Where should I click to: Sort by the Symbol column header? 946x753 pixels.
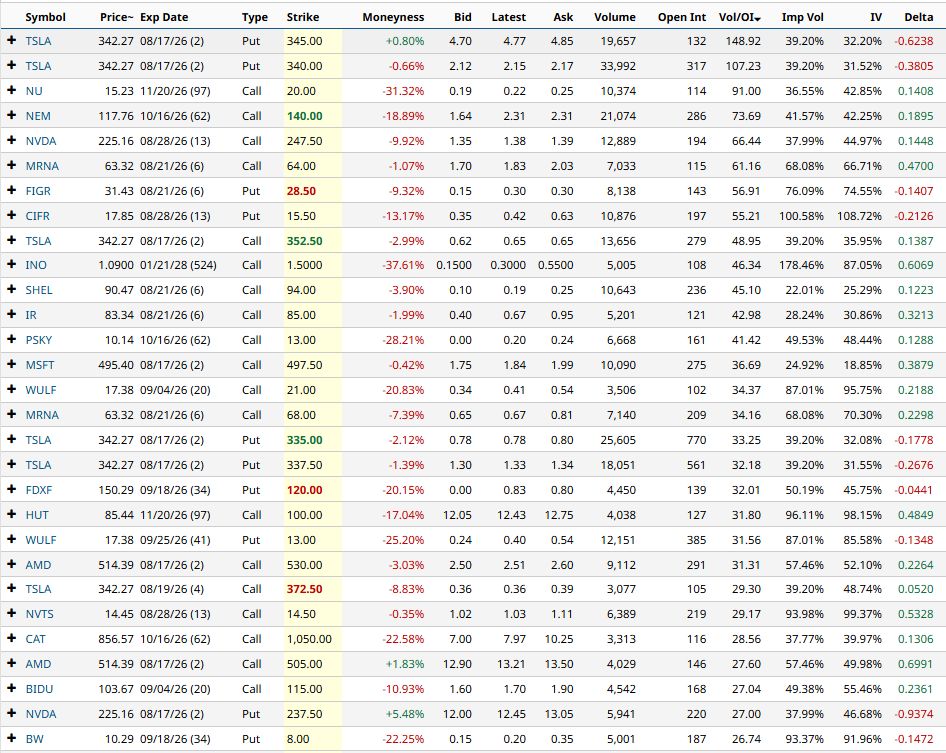tap(45, 17)
